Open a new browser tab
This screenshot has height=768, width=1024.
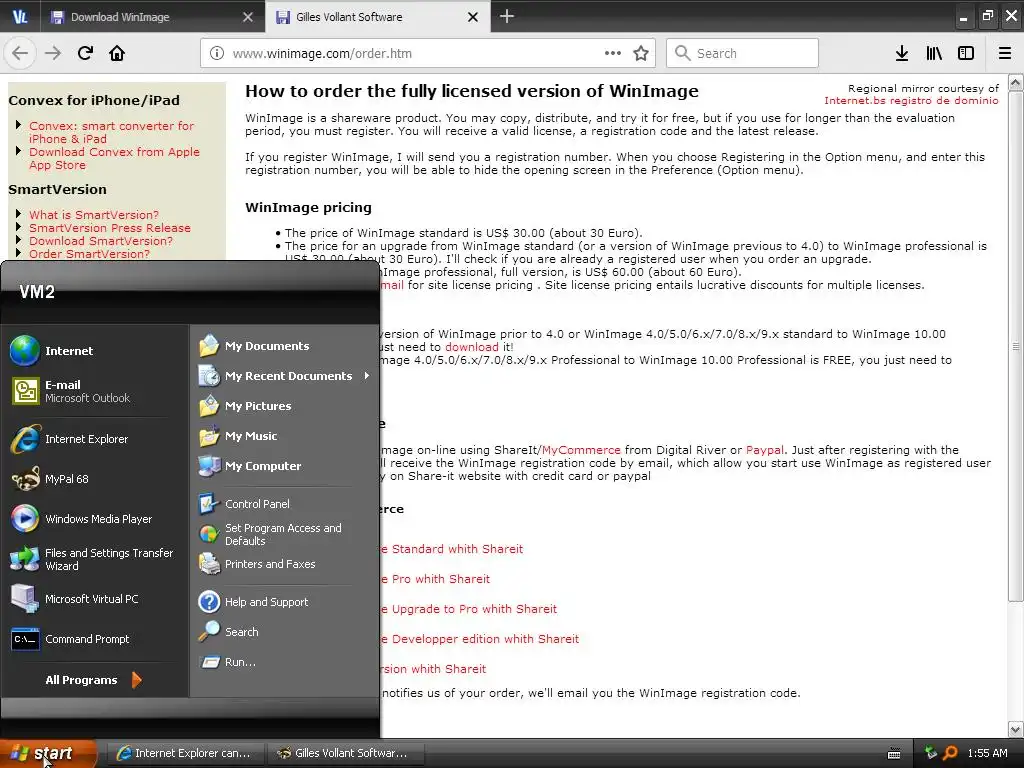pos(507,16)
